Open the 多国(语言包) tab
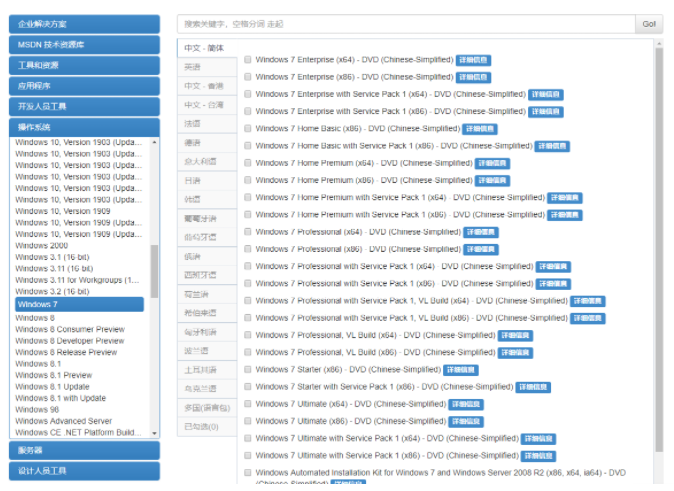Image resolution: width=674 pixels, height=491 pixels. click(x=207, y=408)
